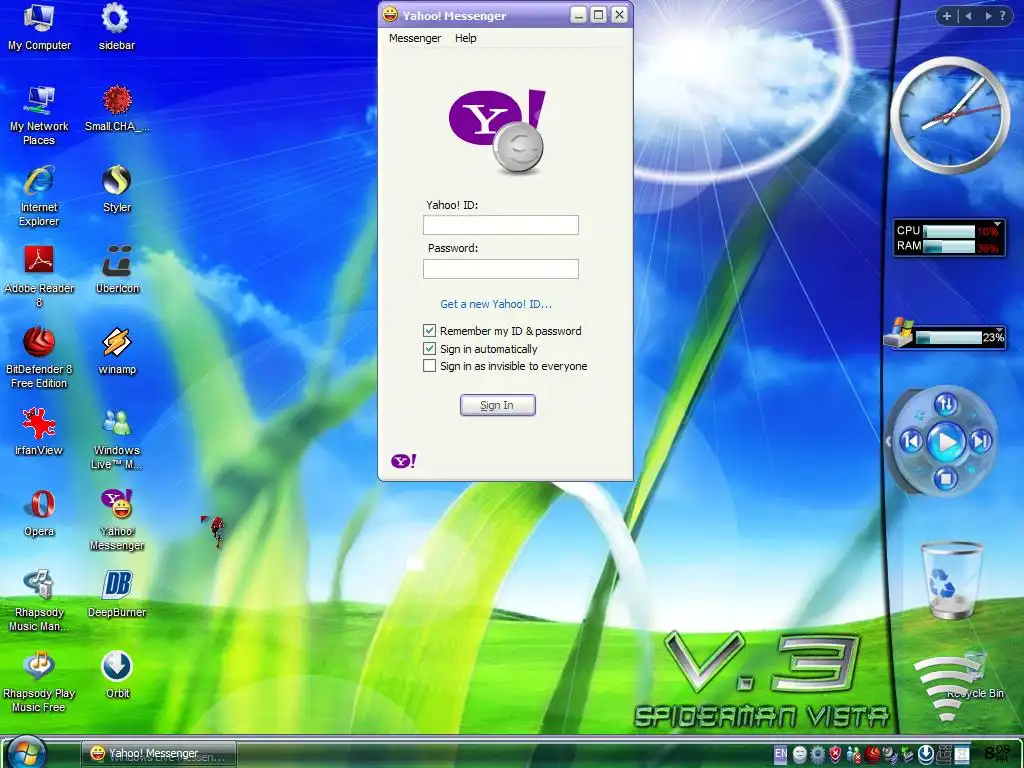The image size is (1024, 768).
Task: Click the sidebar next arrow button
Action: point(988,16)
